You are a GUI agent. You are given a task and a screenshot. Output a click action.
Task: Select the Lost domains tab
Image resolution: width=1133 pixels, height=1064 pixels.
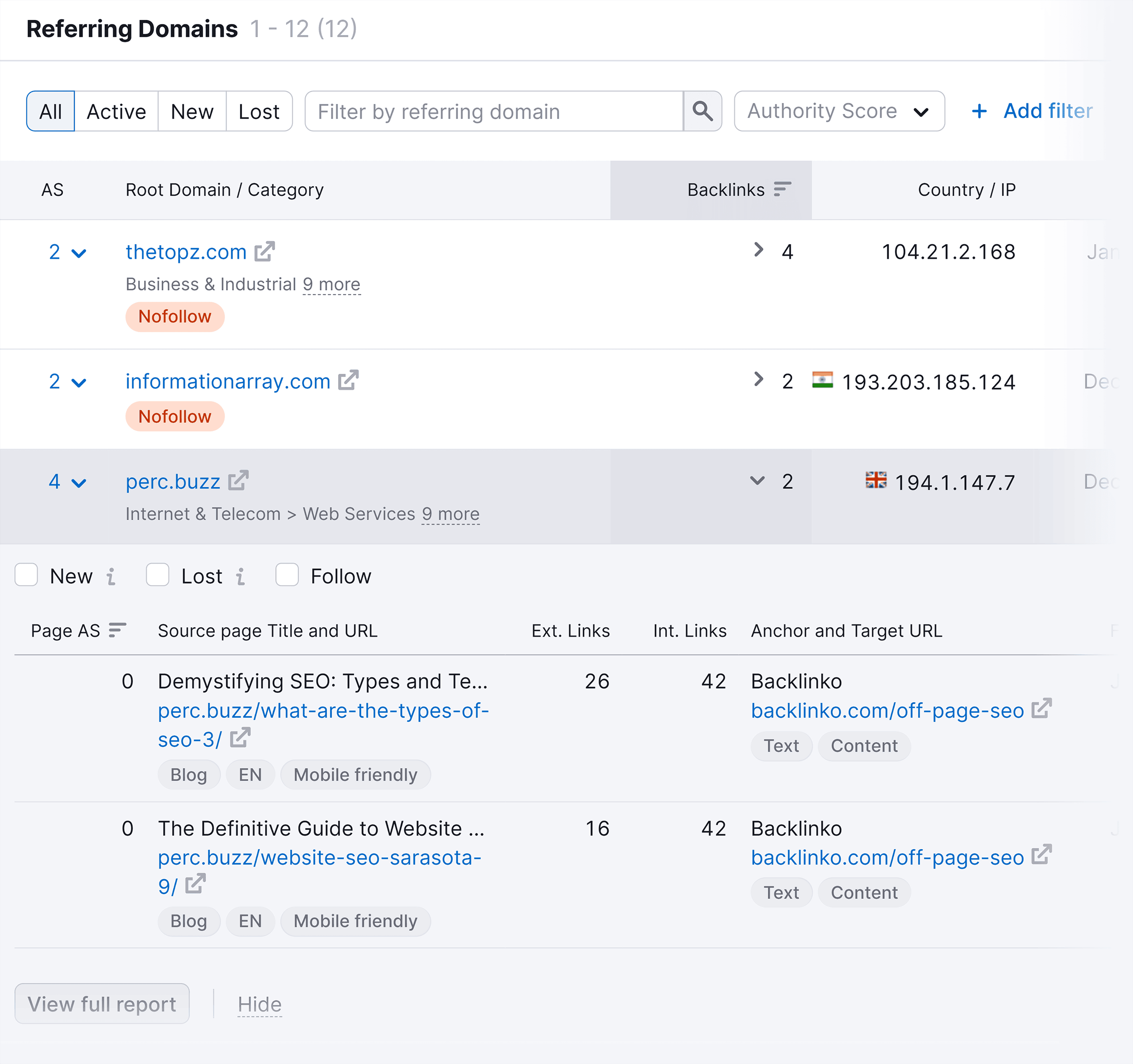click(259, 111)
